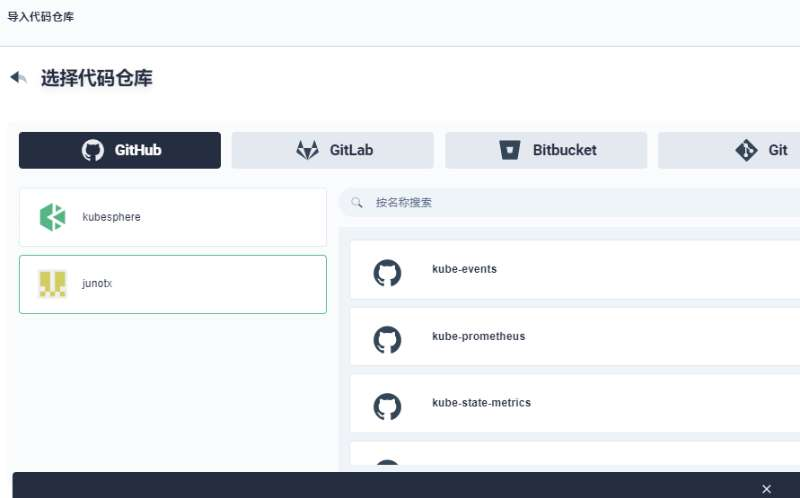Click the junotx avatar thumbnail
The image size is (800, 498).
53,284
